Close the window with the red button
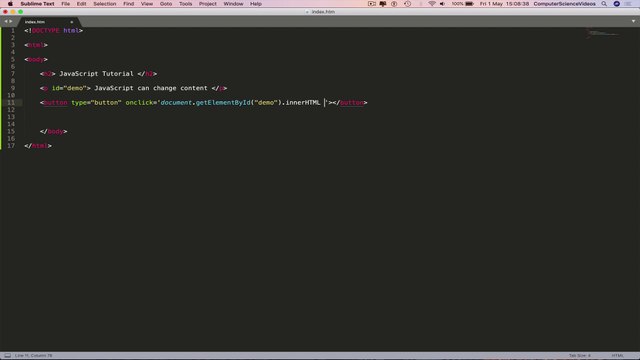This screenshot has height=360, width=640. click(x=5, y=12)
